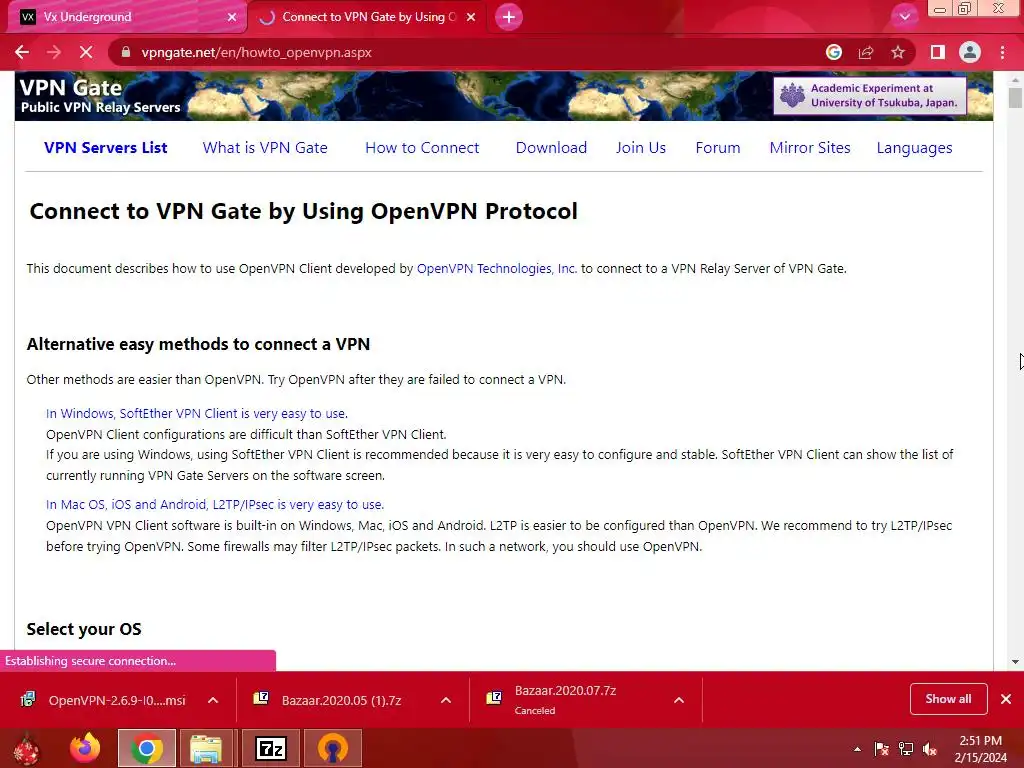The image size is (1024, 768).
Task: Stop loading the page
Action: click(x=86, y=52)
